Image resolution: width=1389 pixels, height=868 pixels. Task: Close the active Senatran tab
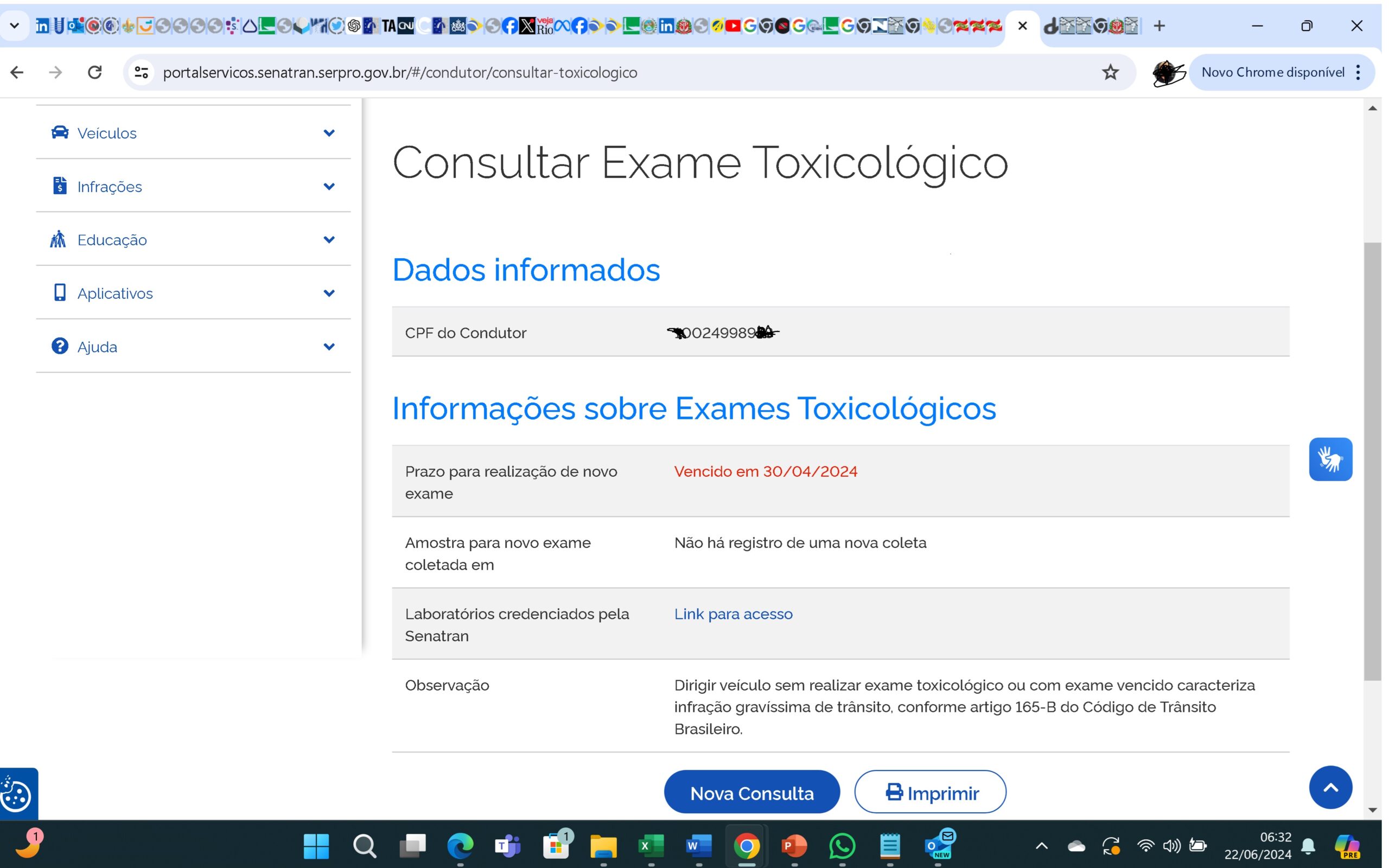(1022, 26)
